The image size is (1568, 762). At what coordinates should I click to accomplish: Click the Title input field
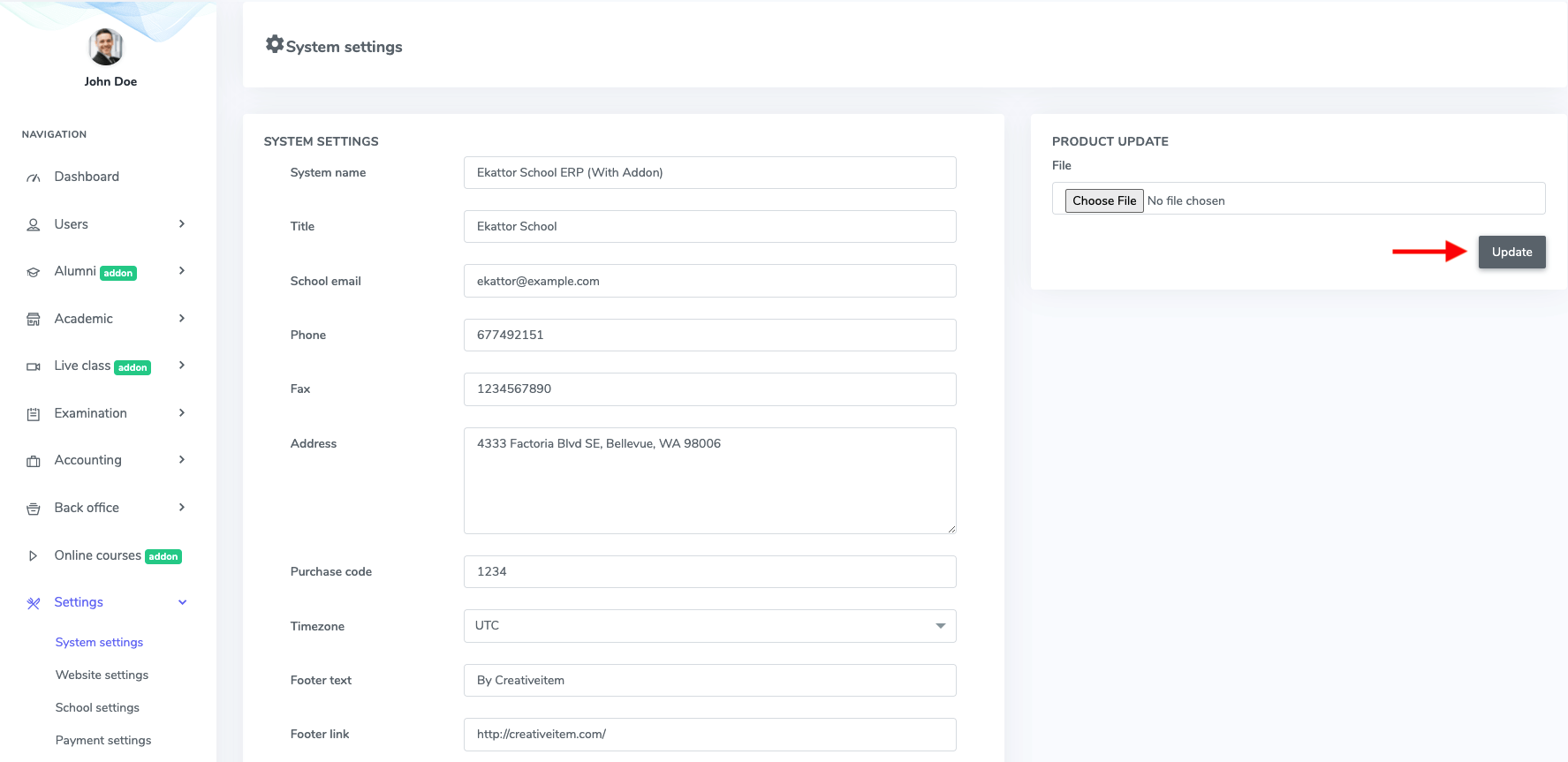(709, 227)
